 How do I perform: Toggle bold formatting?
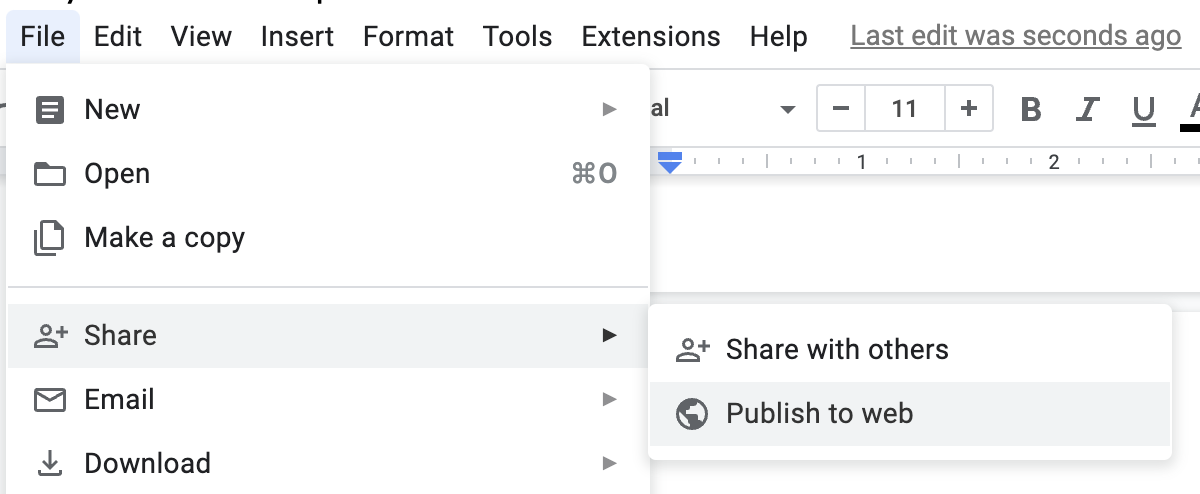point(1031,109)
